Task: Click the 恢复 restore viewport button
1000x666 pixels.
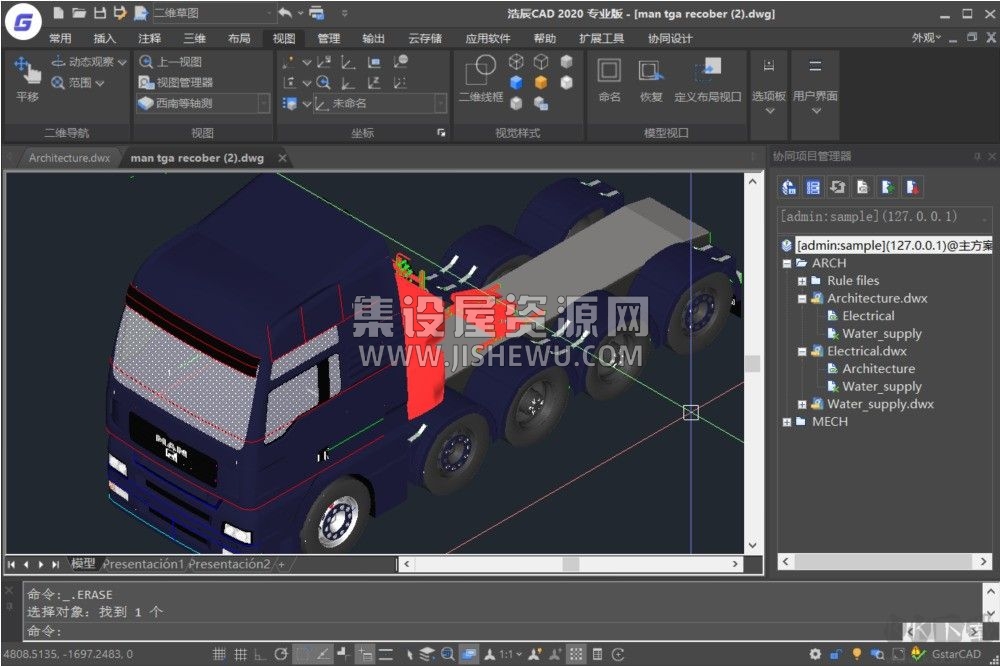Action: tap(651, 79)
